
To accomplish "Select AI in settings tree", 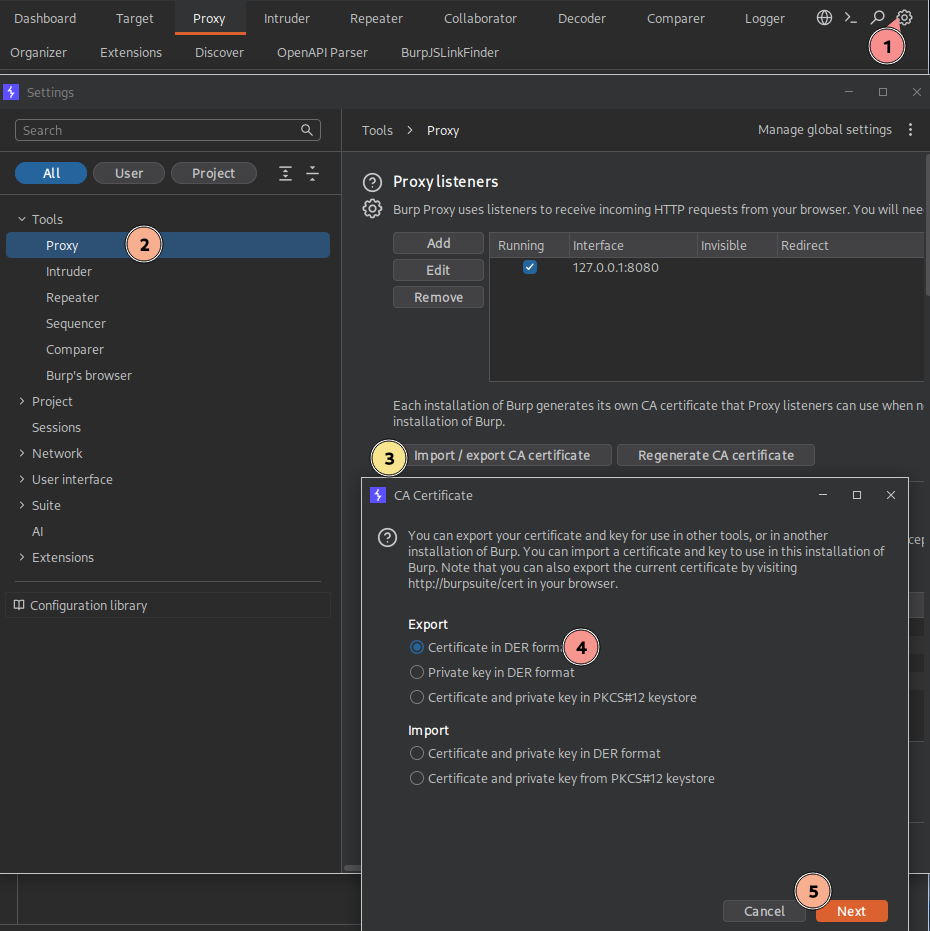I will (x=37, y=531).
